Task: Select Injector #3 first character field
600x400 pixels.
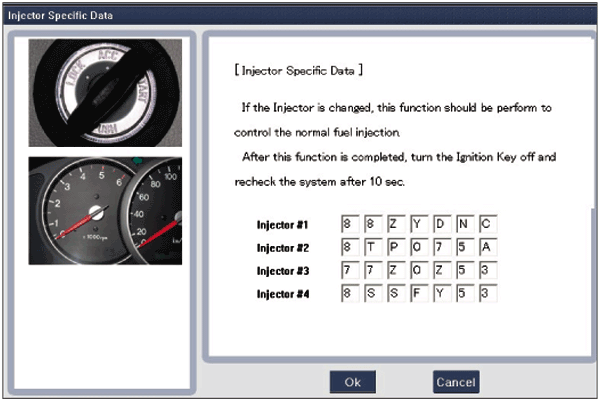Action: pos(350,270)
